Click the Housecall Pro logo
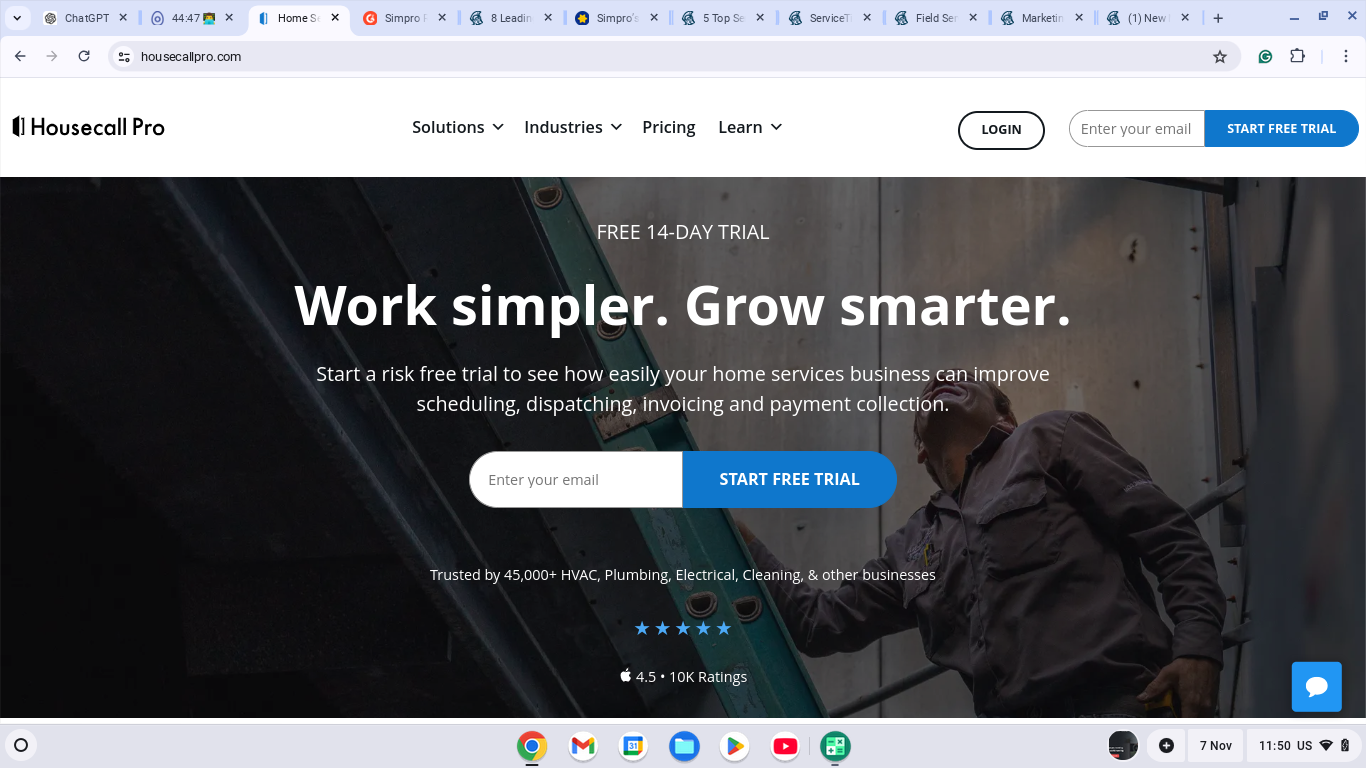Image resolution: width=1366 pixels, height=768 pixels. (x=89, y=127)
